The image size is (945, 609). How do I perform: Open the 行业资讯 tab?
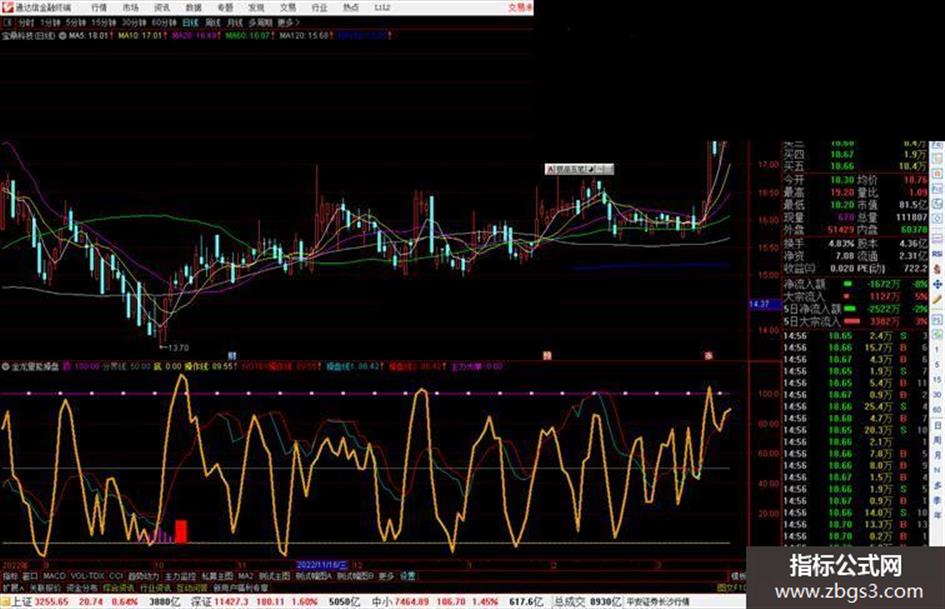[155, 587]
